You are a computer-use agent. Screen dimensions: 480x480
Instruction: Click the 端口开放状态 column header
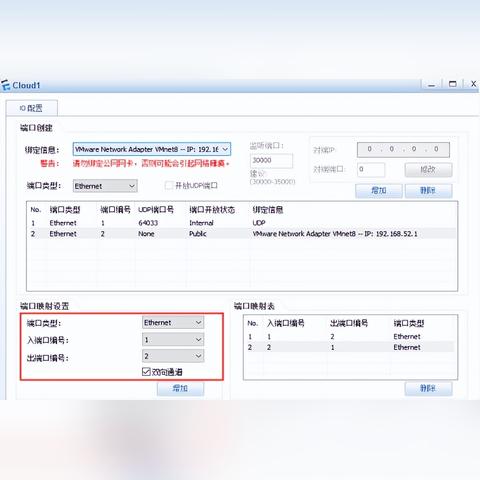[212, 210]
